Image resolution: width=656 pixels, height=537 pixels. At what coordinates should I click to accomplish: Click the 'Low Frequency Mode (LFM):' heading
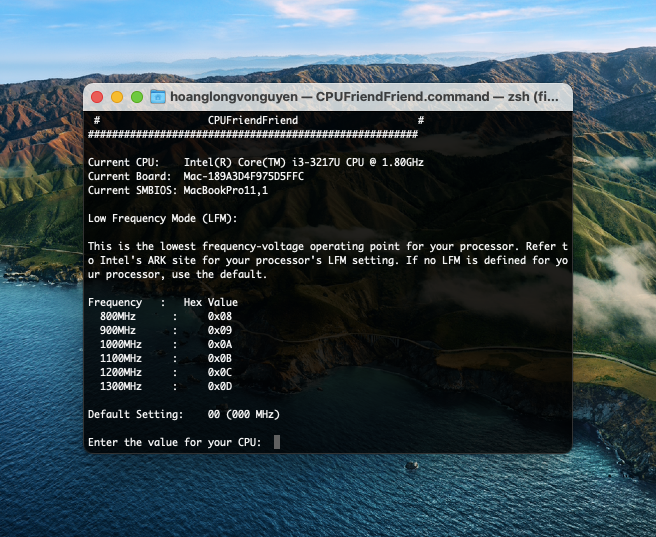(162, 218)
